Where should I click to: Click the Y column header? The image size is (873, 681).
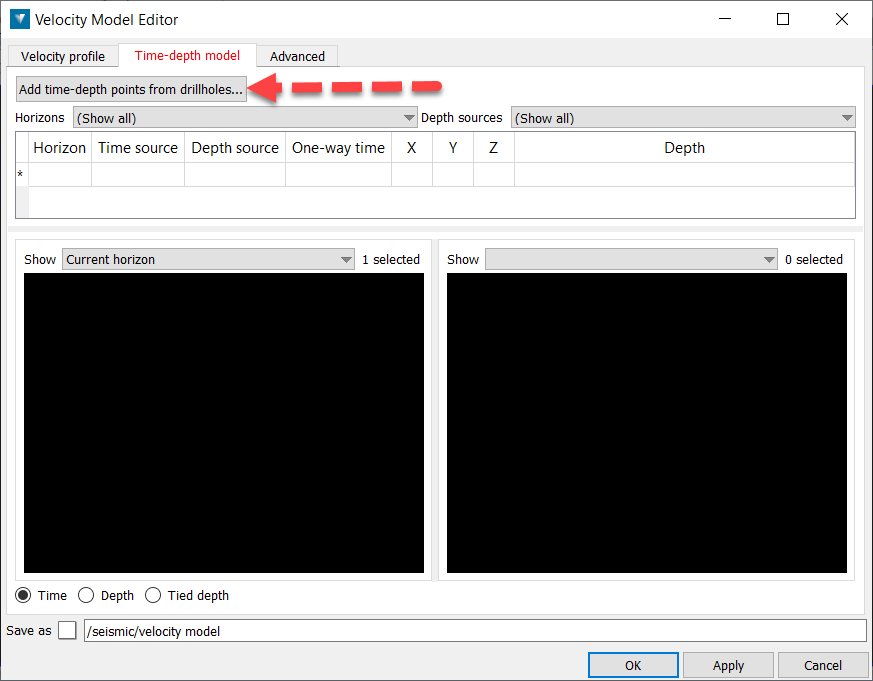(x=453, y=148)
